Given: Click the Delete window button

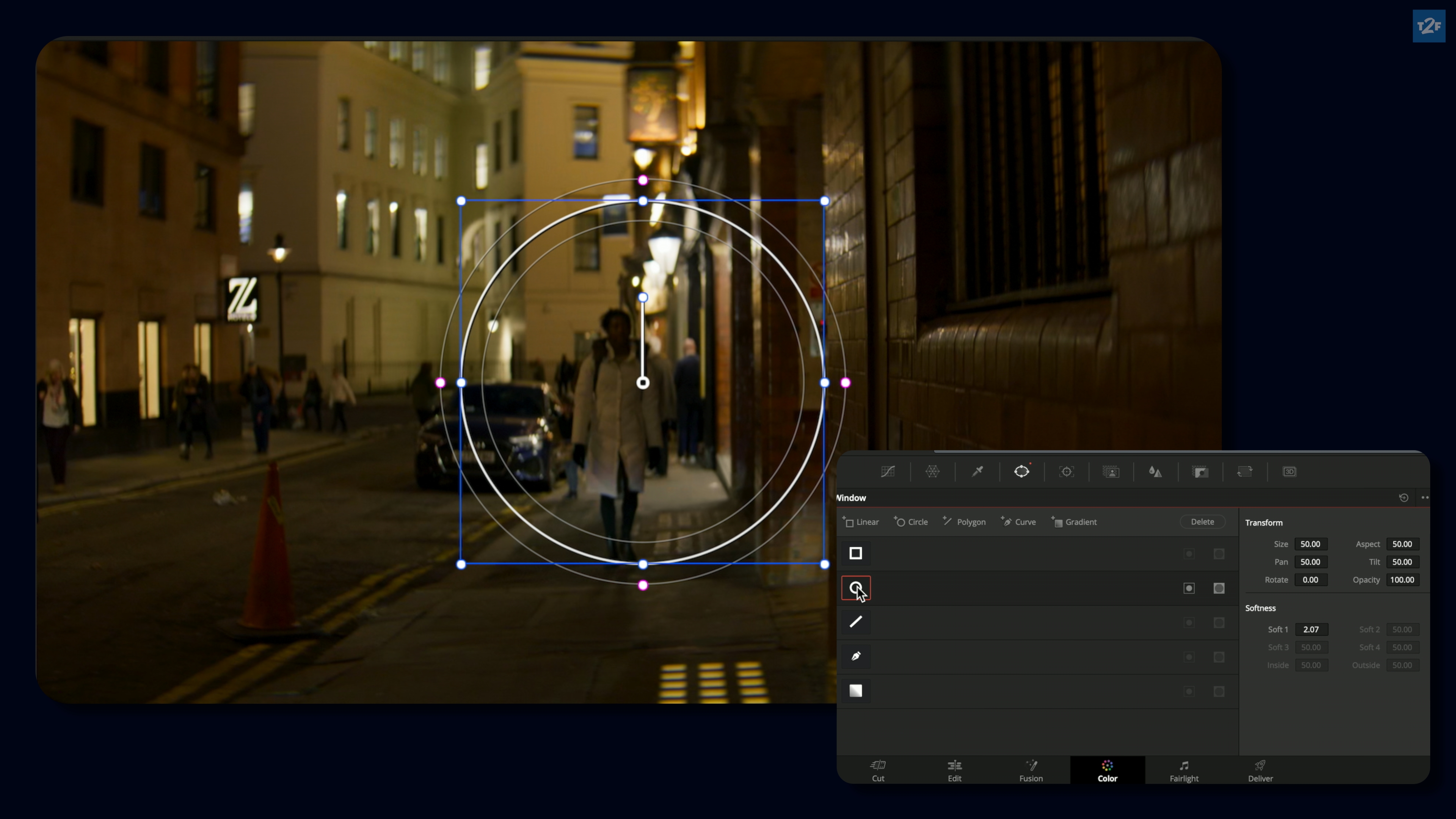Looking at the screenshot, I should 1202,522.
